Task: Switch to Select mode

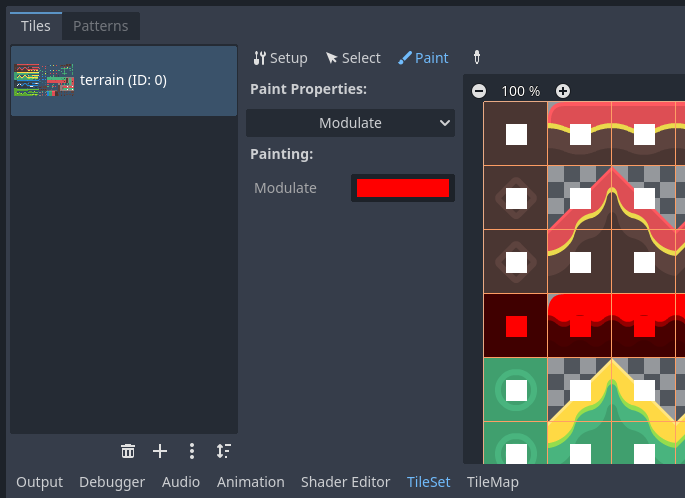Action: point(353,58)
